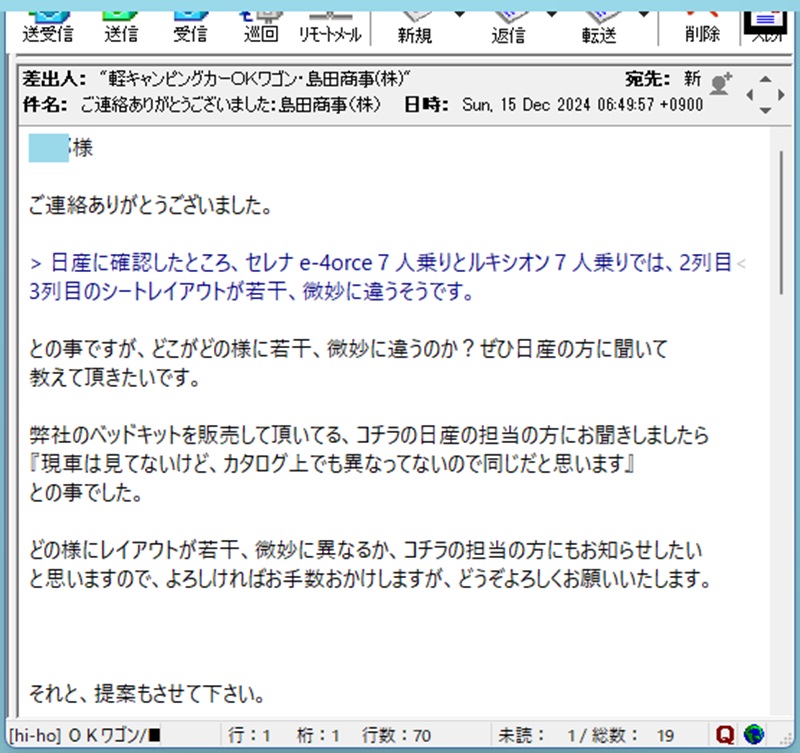Click the 受信 receive toolbar button
The height and width of the screenshot is (753, 800).
[x=190, y=29]
